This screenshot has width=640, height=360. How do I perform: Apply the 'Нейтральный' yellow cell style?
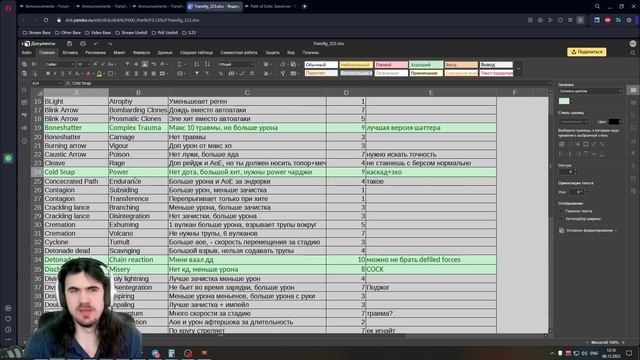(x=356, y=64)
